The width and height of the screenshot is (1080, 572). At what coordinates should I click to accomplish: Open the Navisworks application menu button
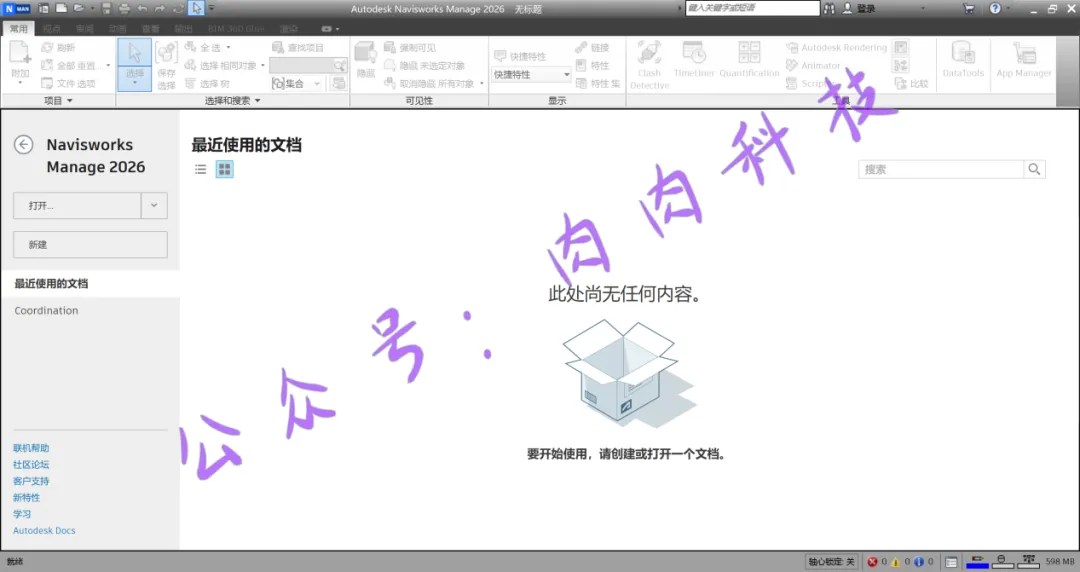coord(17,8)
